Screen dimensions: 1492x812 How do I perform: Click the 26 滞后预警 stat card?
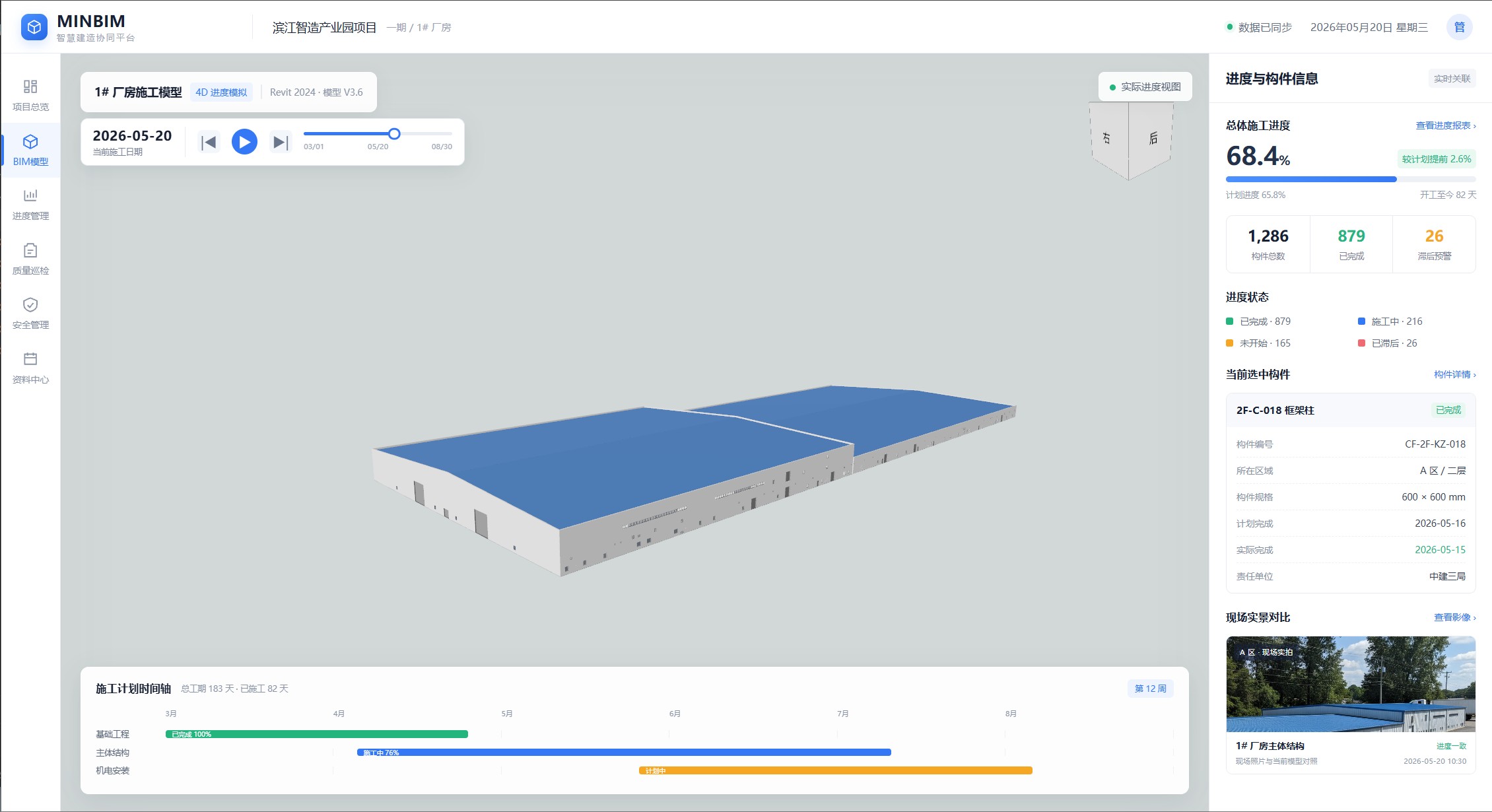(x=1434, y=244)
